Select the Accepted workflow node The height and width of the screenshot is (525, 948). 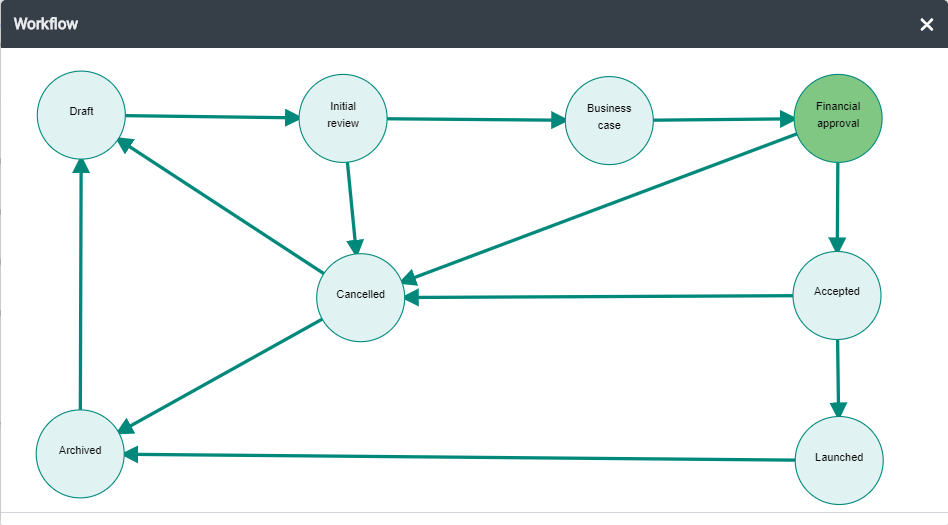coord(837,295)
